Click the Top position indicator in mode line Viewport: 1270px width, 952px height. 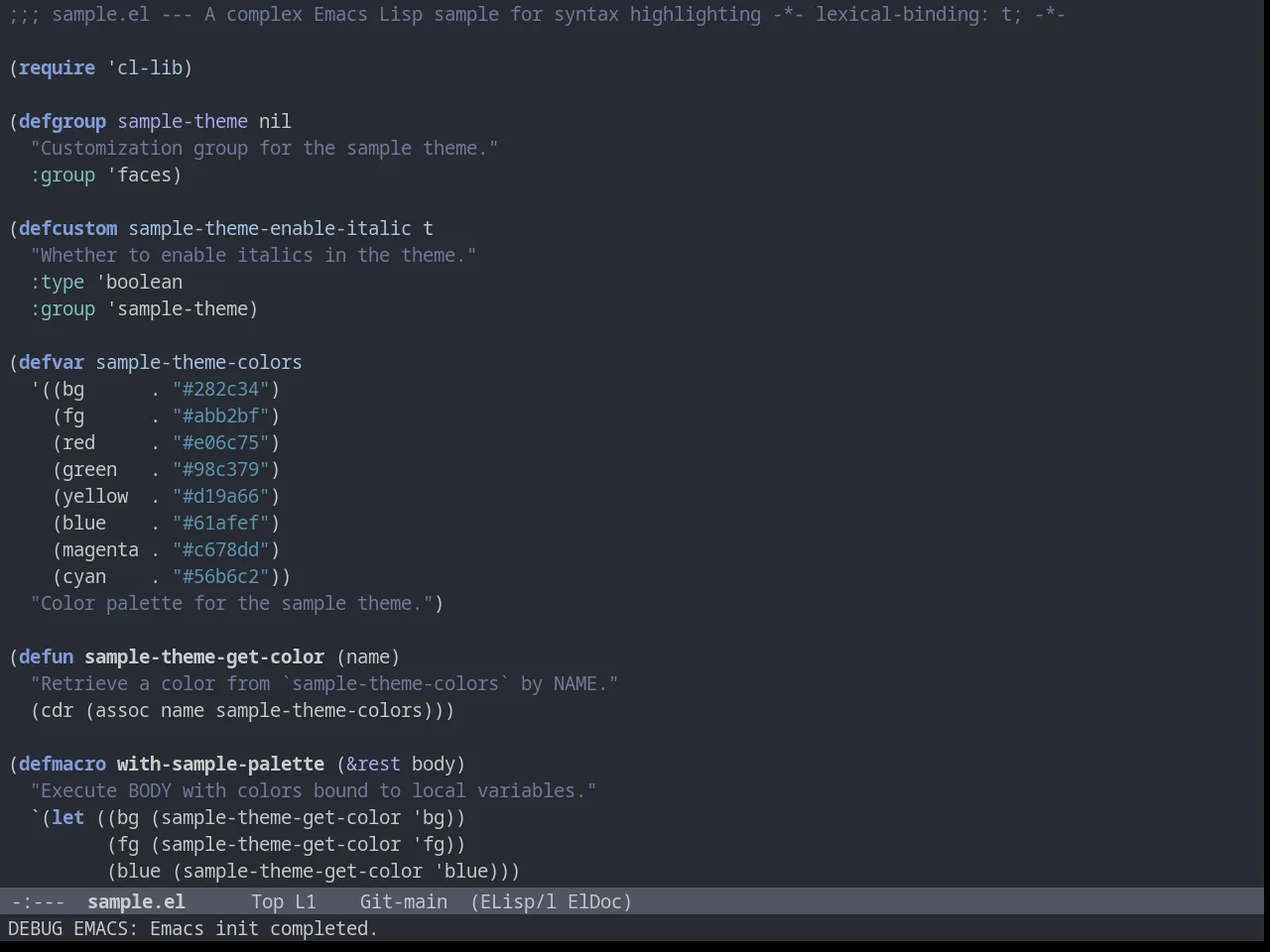tap(267, 901)
